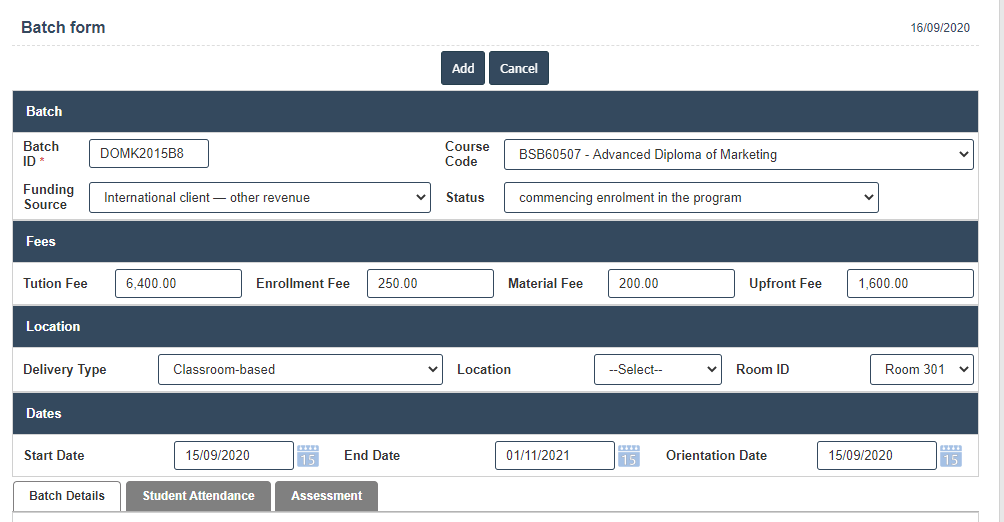This screenshot has width=1004, height=522.
Task: Select the Material Fee input box
Action: (671, 284)
